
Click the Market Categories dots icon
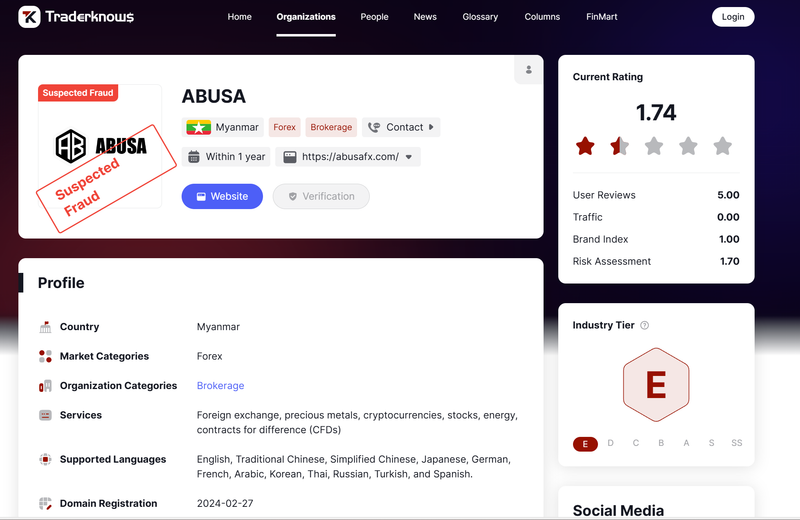[45, 356]
